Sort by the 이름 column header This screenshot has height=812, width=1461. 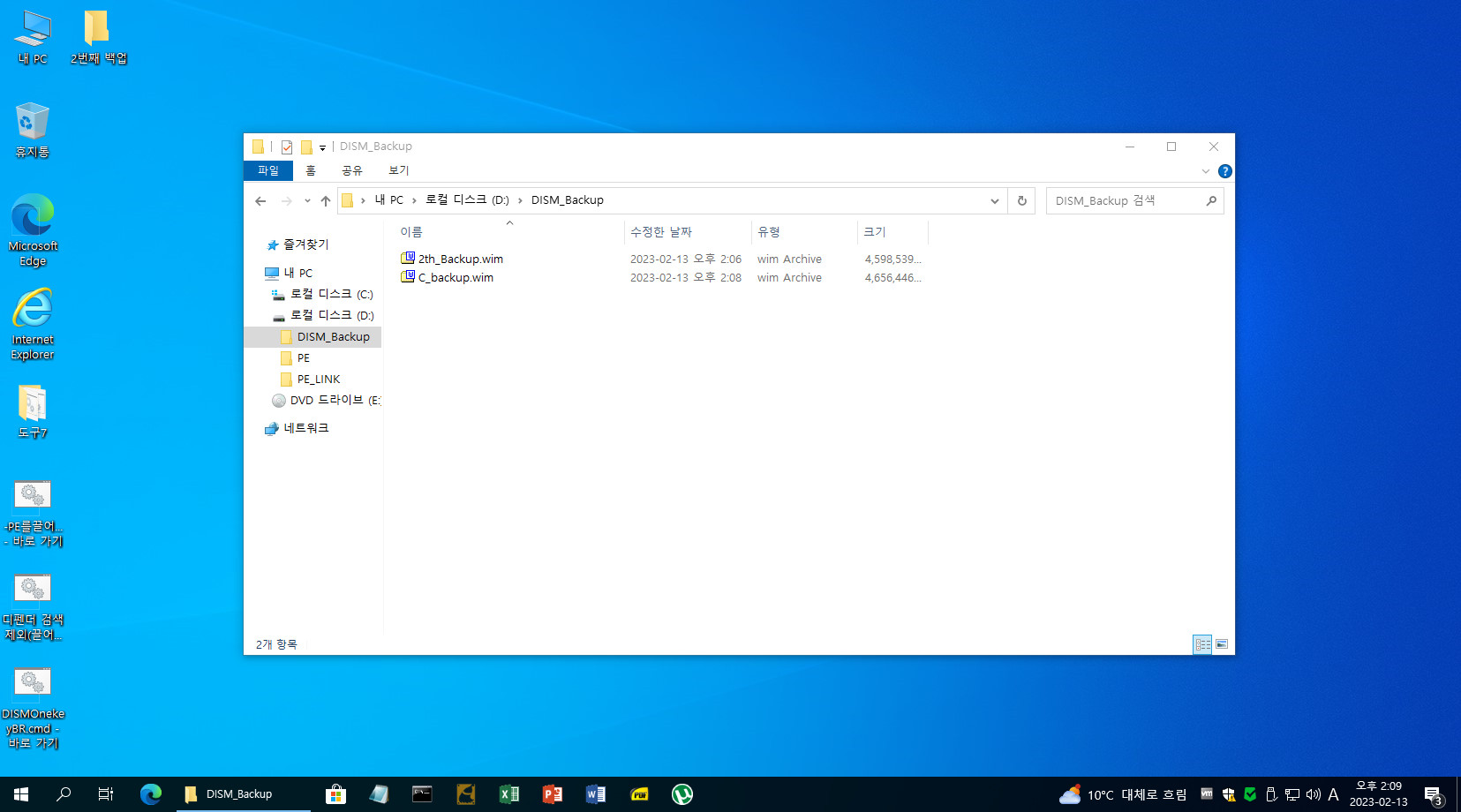508,232
